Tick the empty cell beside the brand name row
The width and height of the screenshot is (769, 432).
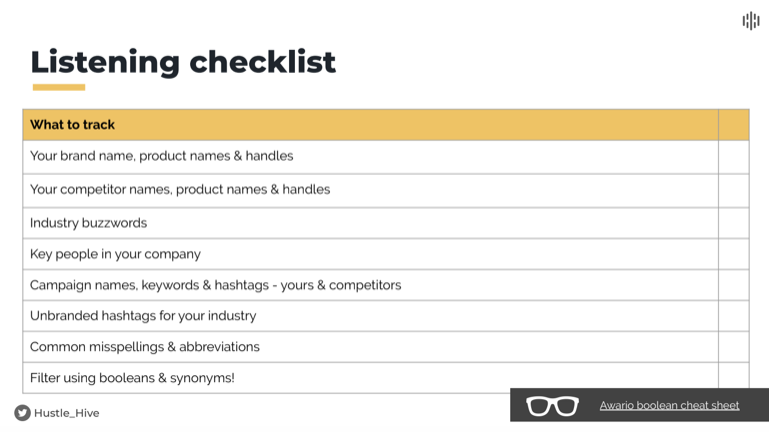point(733,157)
